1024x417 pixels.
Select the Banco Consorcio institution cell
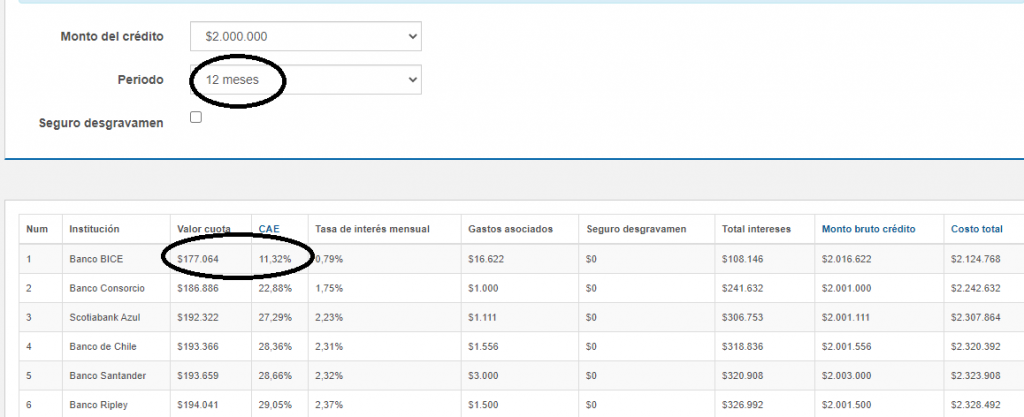point(107,288)
